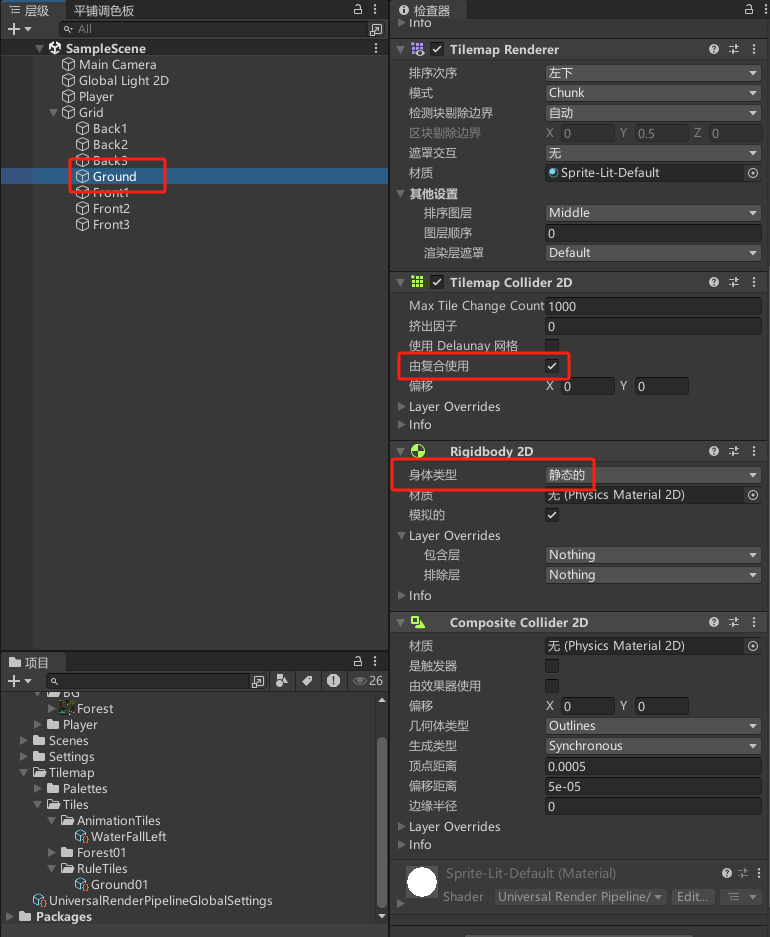Open help for Tilemap Collider 2D

tap(714, 282)
